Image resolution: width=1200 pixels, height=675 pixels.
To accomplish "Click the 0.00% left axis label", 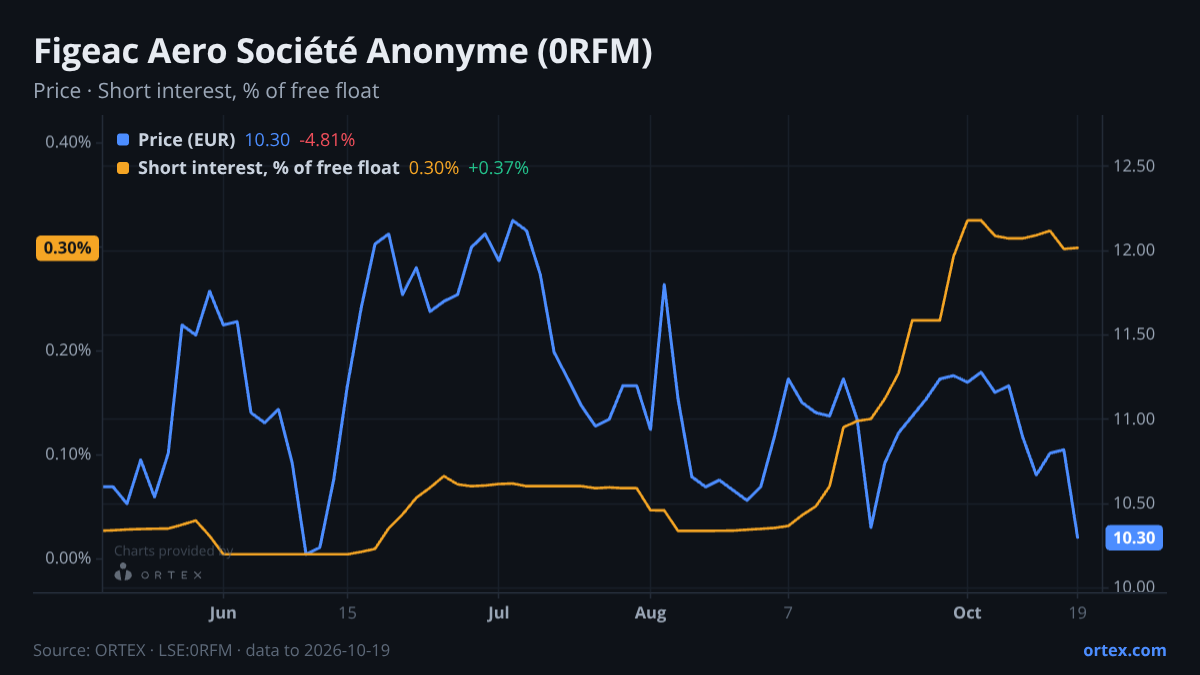I will (x=68, y=558).
